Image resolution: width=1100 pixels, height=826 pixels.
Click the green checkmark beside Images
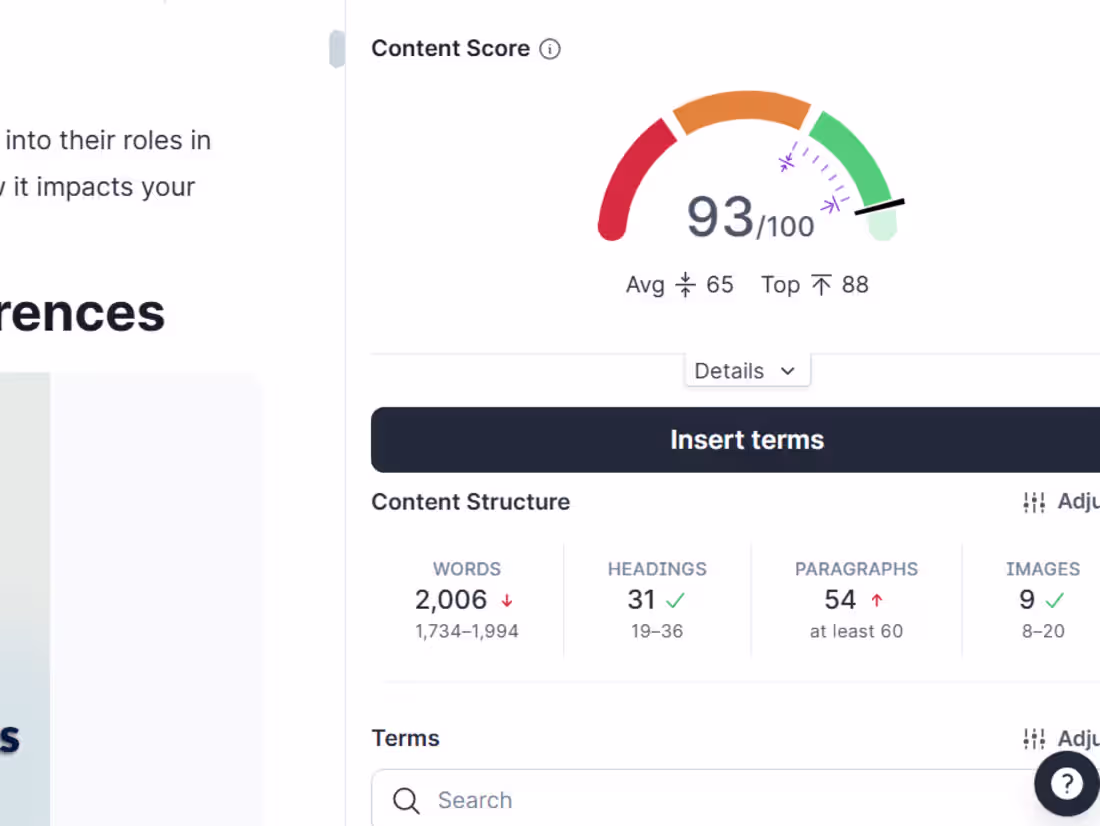point(1055,600)
